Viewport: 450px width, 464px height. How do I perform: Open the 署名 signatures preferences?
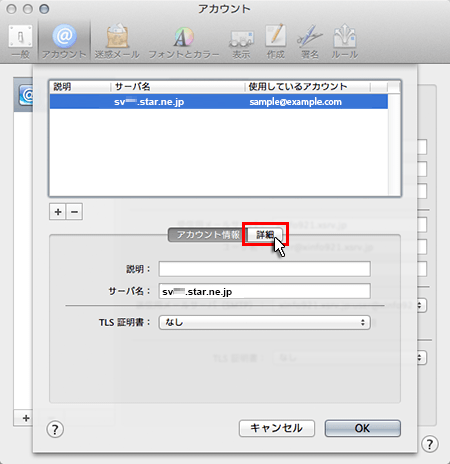click(310, 41)
